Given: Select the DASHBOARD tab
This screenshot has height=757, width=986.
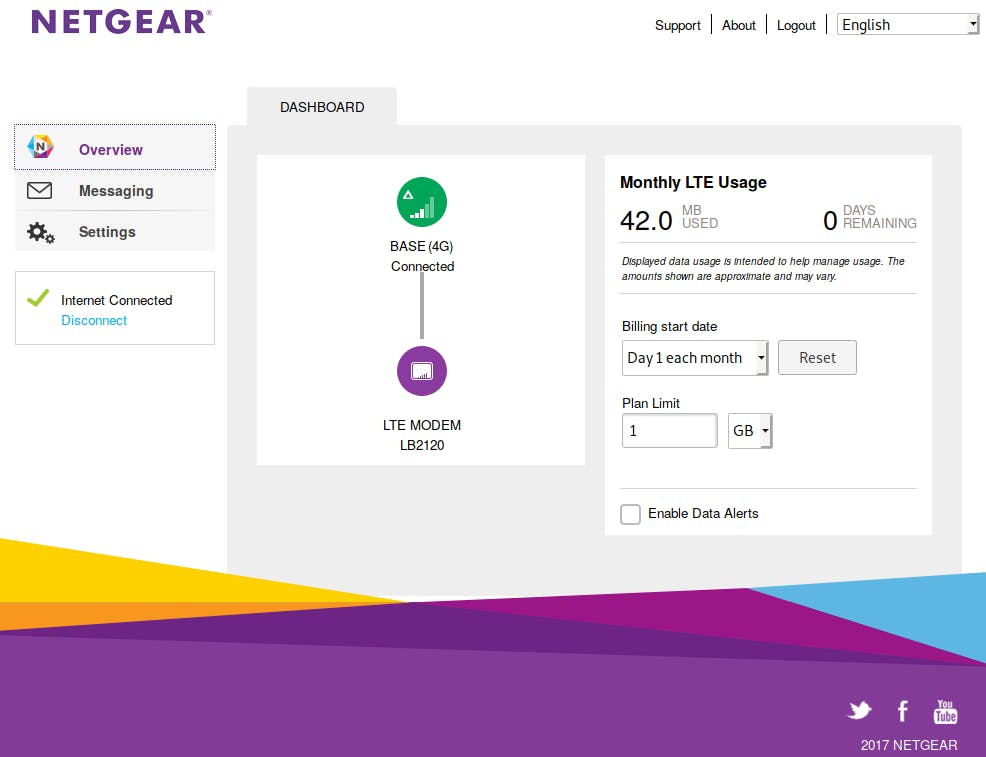Looking at the screenshot, I should point(322,107).
